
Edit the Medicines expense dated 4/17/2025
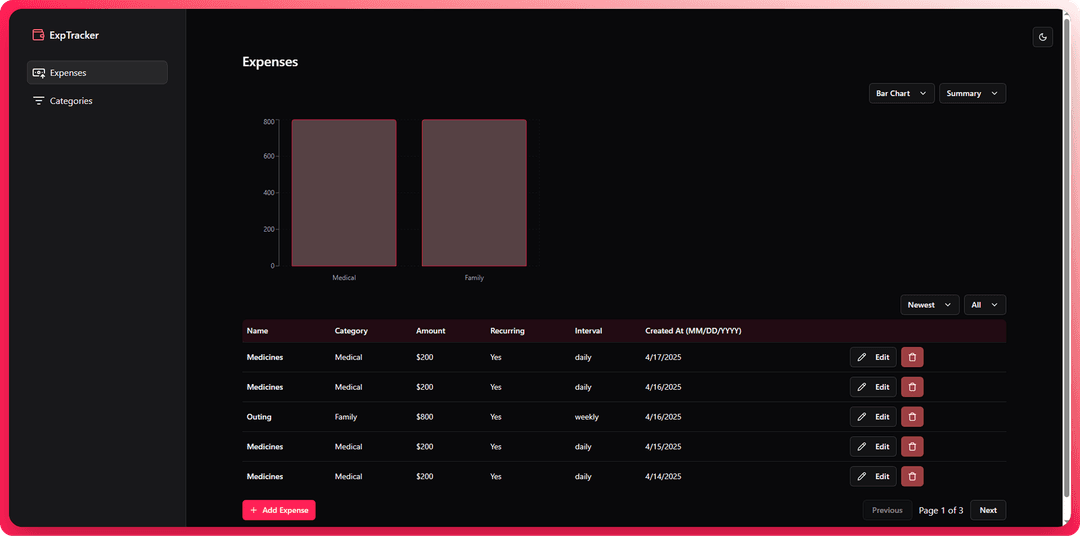coord(873,357)
